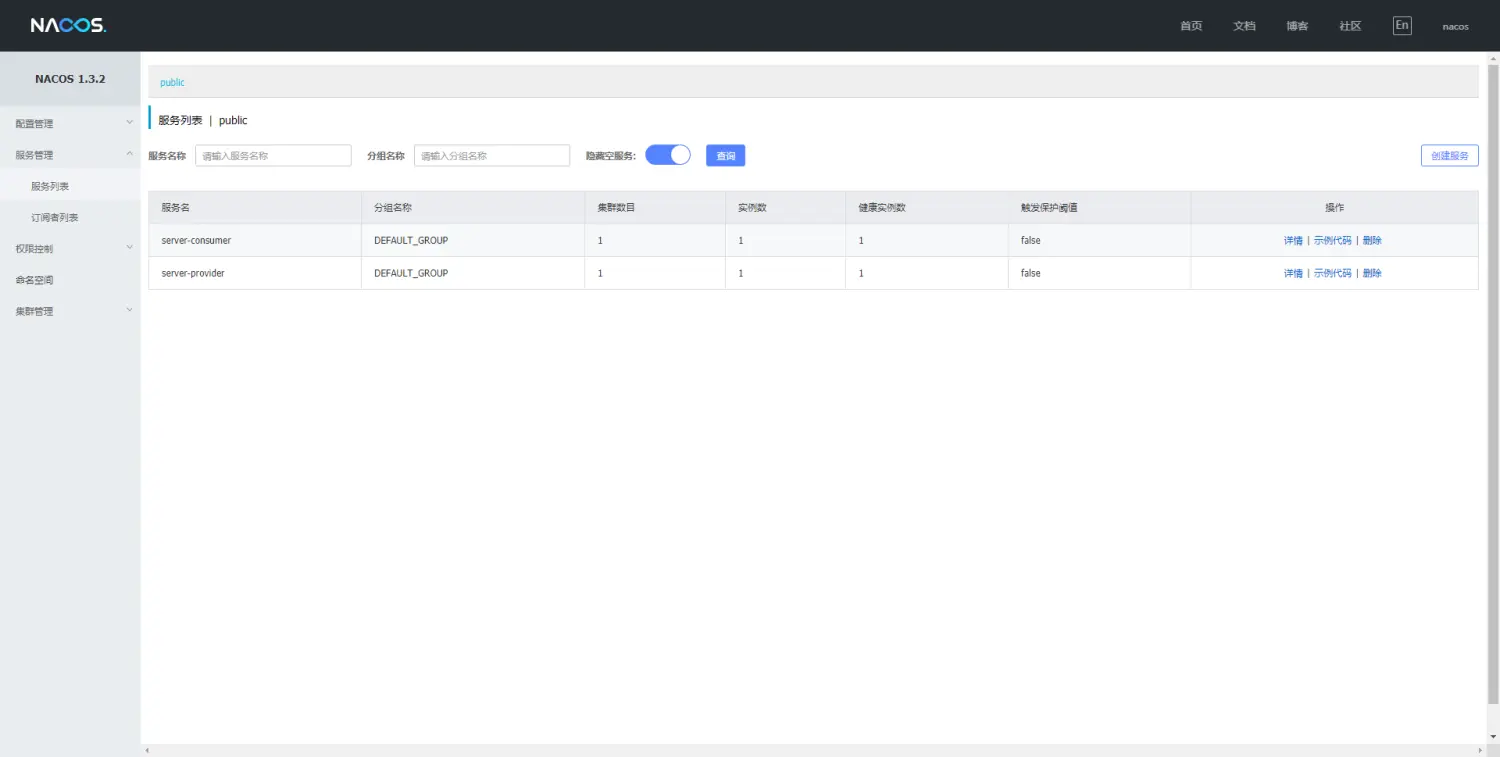Image resolution: width=1500 pixels, height=757 pixels.
Task: Click the 查询 search button
Action: coord(726,155)
